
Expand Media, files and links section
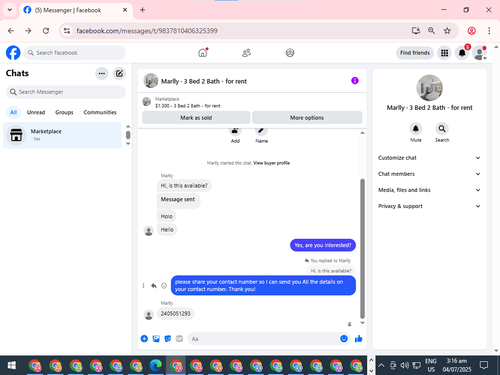(429, 190)
